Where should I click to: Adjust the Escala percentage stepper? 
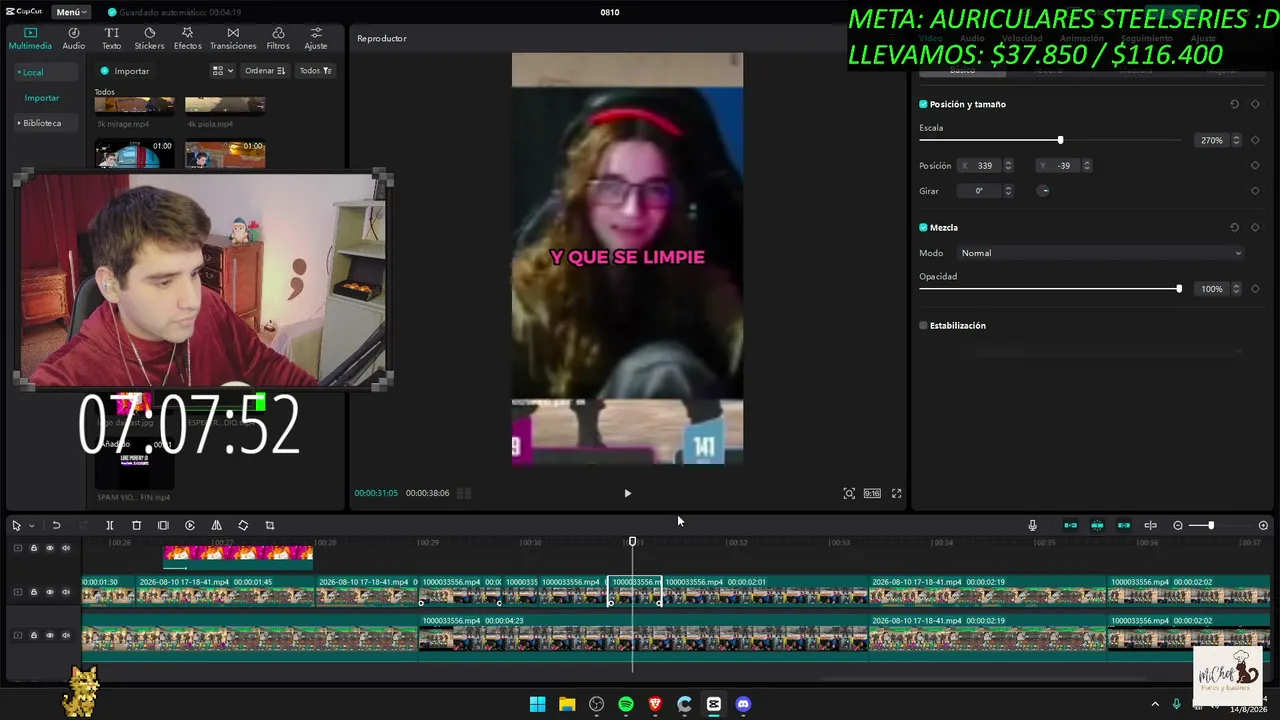pos(1236,140)
